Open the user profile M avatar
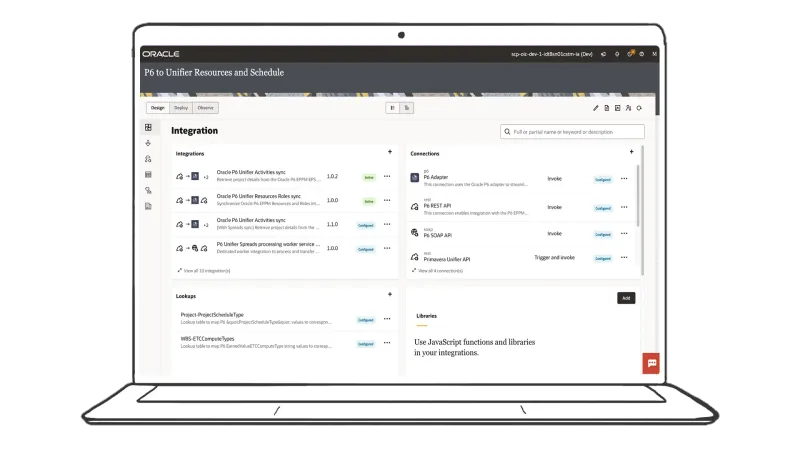Viewport: 800px width, 450px height. coord(654,54)
